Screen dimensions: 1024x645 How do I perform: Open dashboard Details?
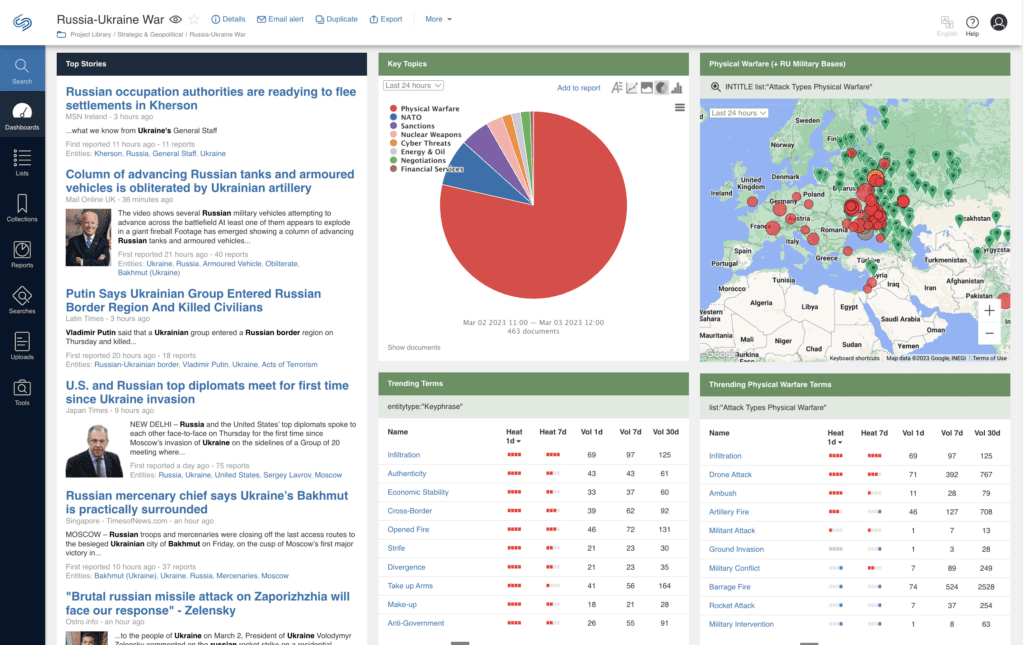tap(229, 20)
